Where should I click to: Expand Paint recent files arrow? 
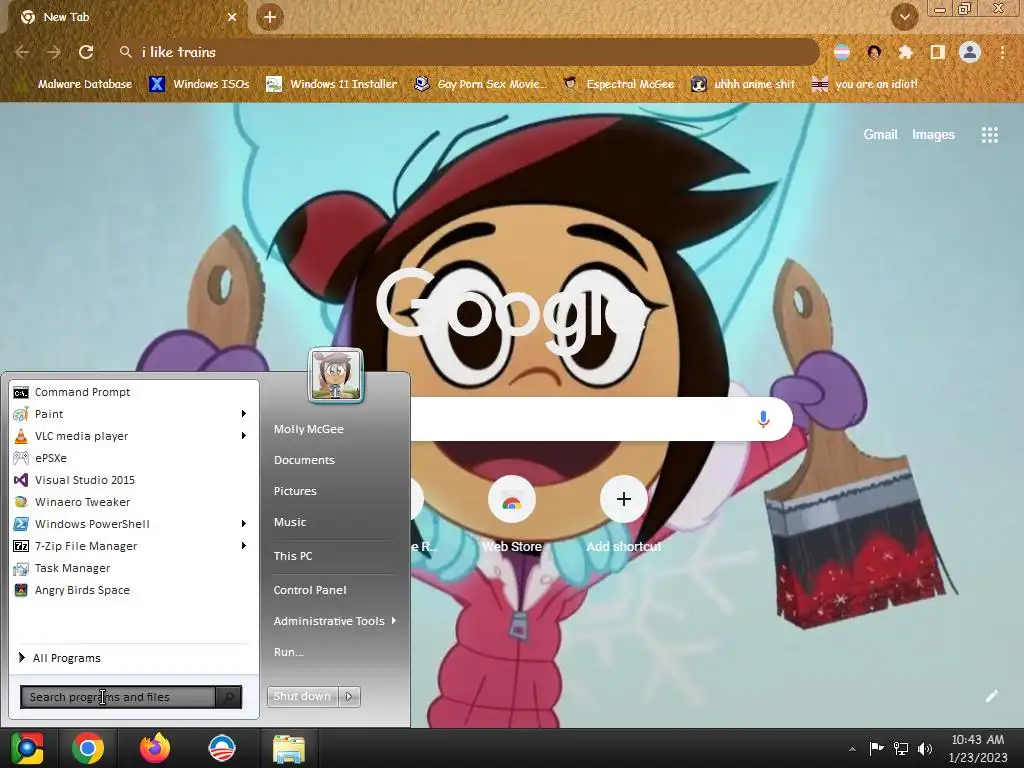[x=244, y=414]
